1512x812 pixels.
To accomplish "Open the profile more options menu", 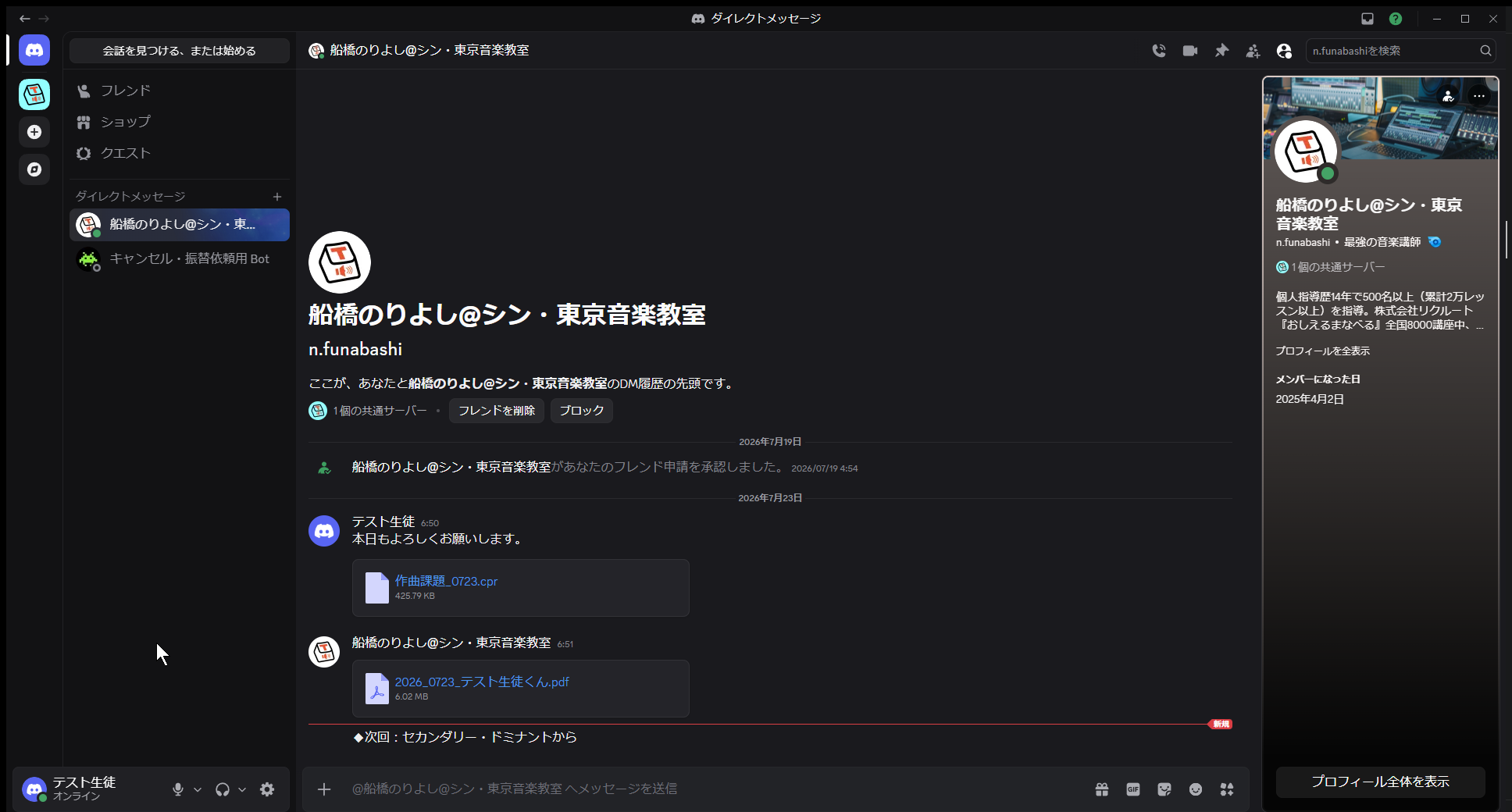I will coord(1479,96).
